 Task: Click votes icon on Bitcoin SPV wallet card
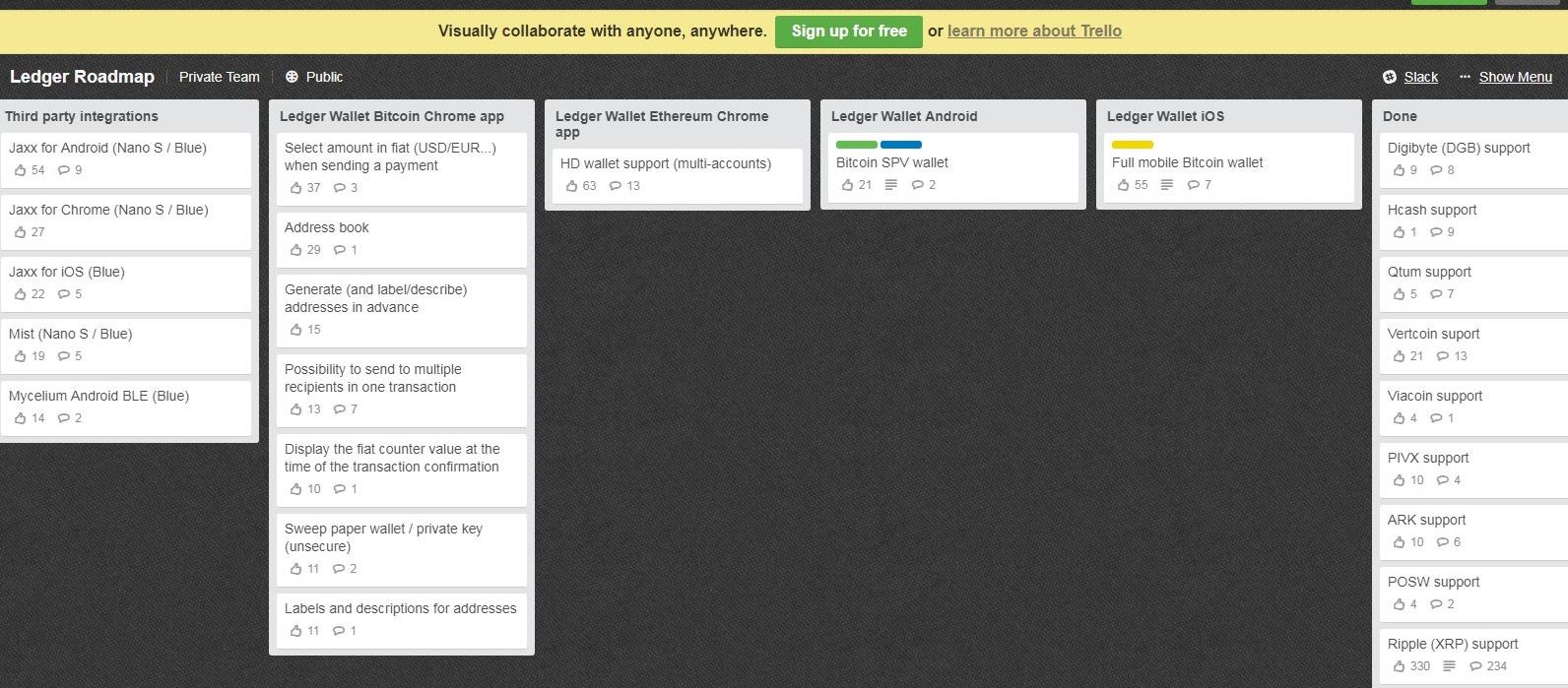[x=848, y=185]
